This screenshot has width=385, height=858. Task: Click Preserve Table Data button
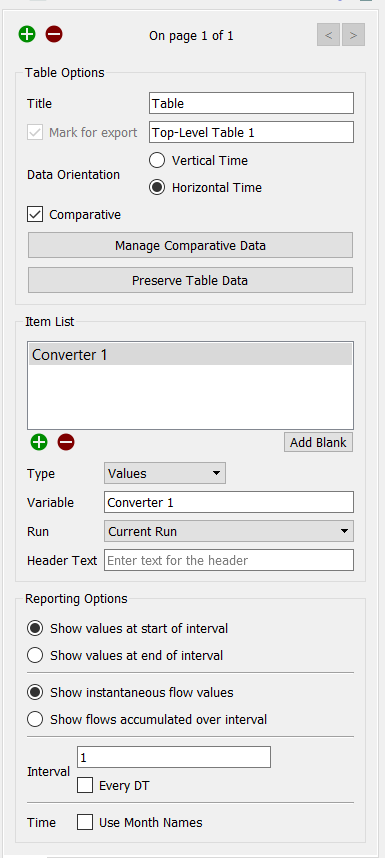coord(190,280)
